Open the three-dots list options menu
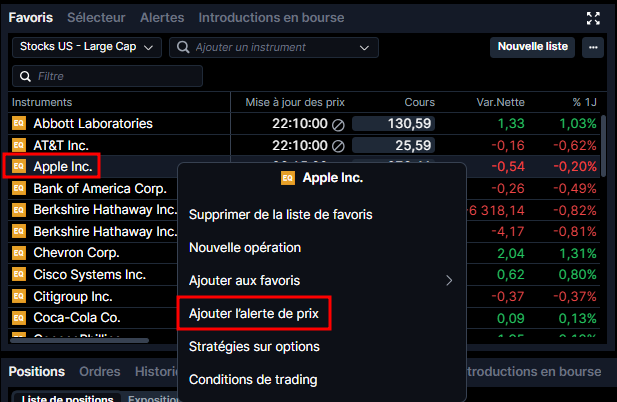Screen dimensions: 617x402 click(594, 47)
